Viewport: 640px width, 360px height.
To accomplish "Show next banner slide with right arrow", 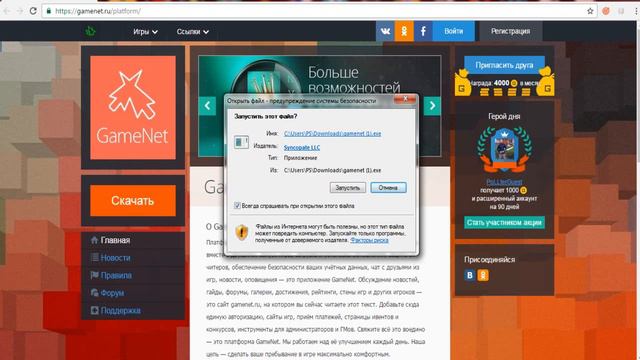I will click(x=432, y=106).
